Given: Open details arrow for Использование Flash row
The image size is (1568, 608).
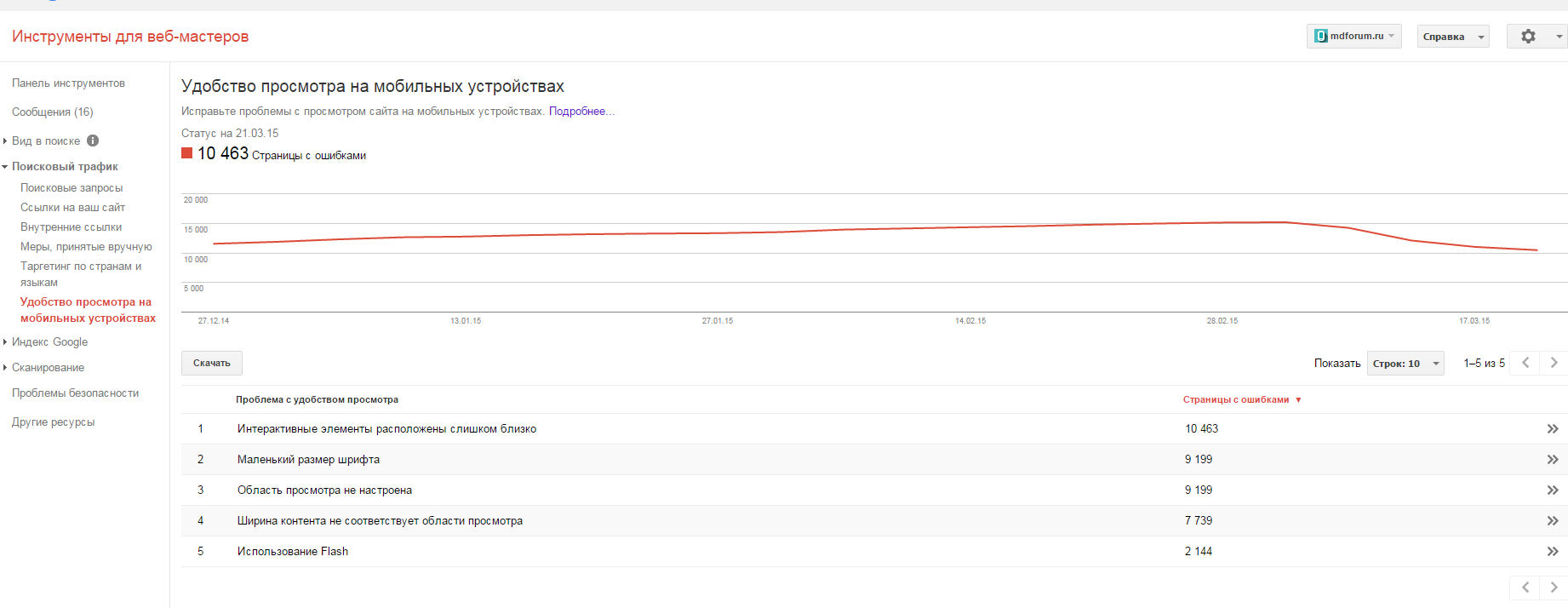Looking at the screenshot, I should click(x=1552, y=552).
